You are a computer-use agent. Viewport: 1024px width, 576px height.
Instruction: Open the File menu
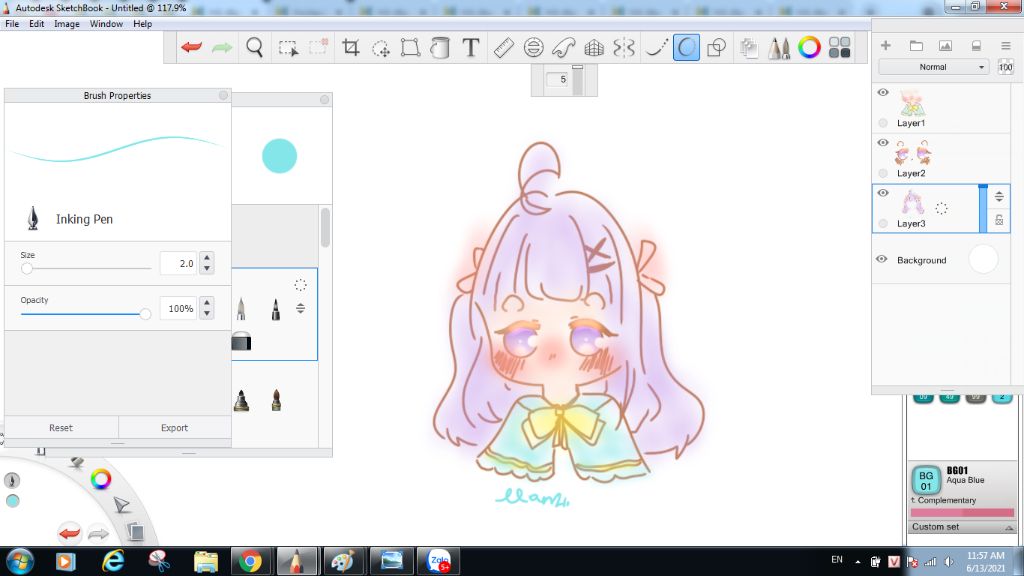point(12,24)
